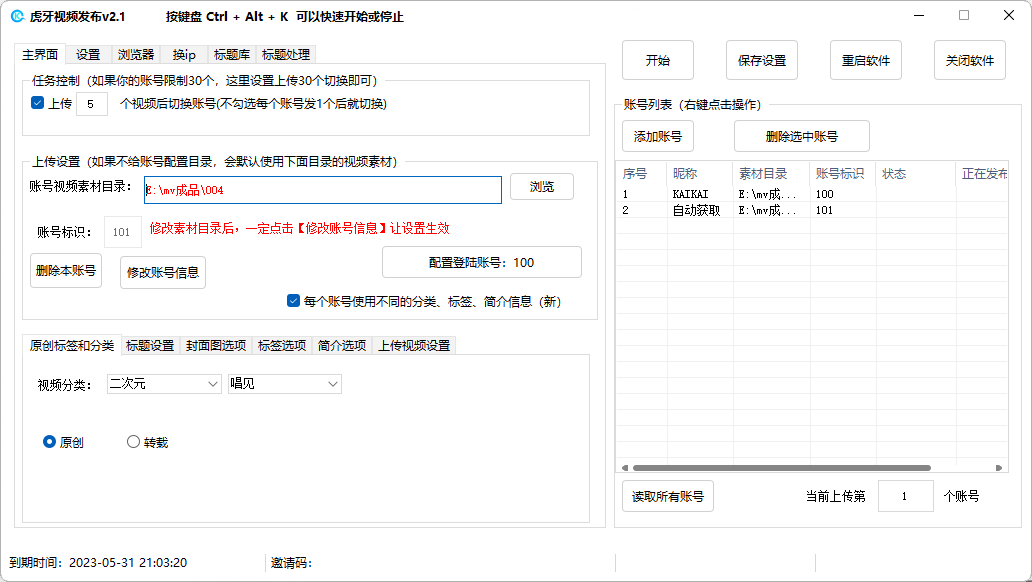The width and height of the screenshot is (1032, 582).
Task: Click the 虎牙视频发布 app icon in title bar
Action: [18, 16]
